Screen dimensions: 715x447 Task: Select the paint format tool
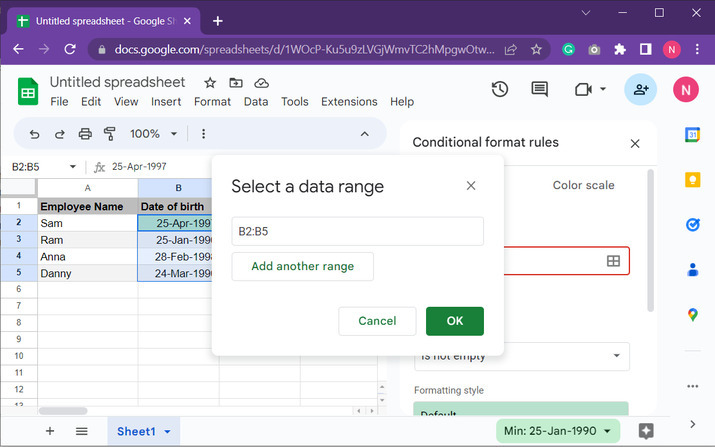tap(110, 133)
